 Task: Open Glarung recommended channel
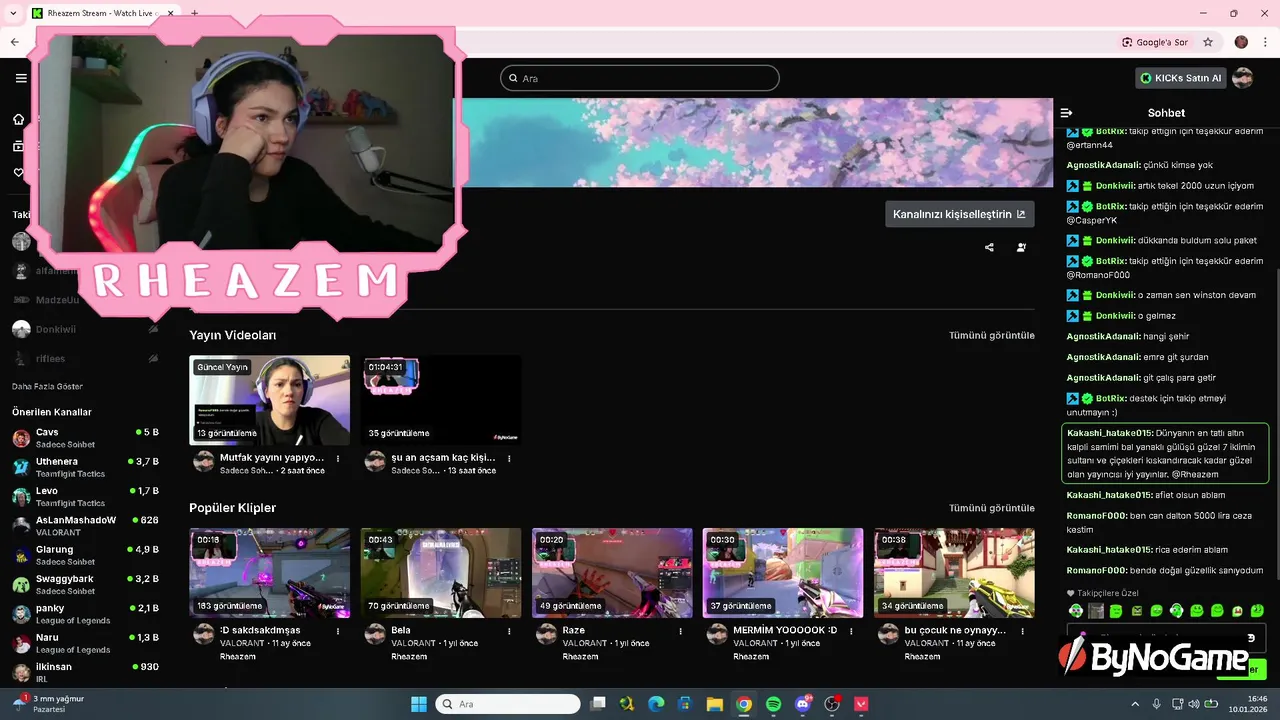[x=85, y=555]
